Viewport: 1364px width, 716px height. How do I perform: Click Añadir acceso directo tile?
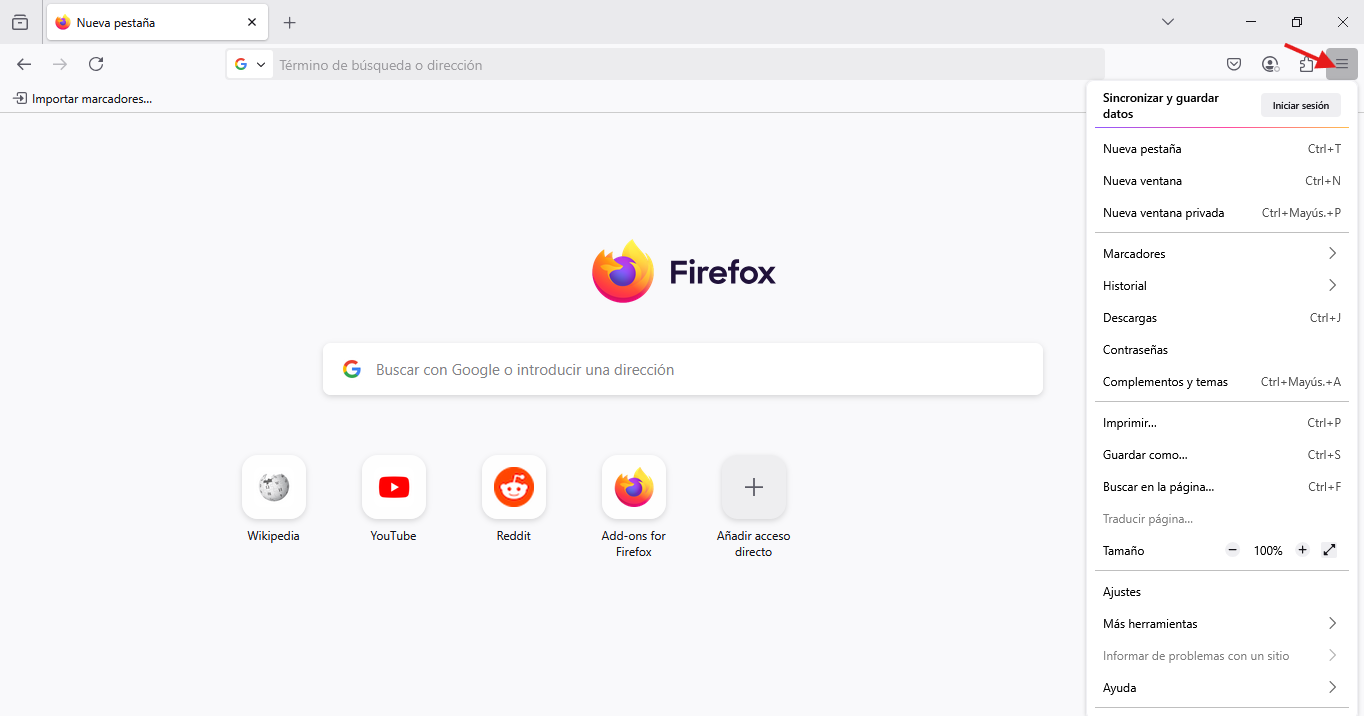(x=754, y=507)
